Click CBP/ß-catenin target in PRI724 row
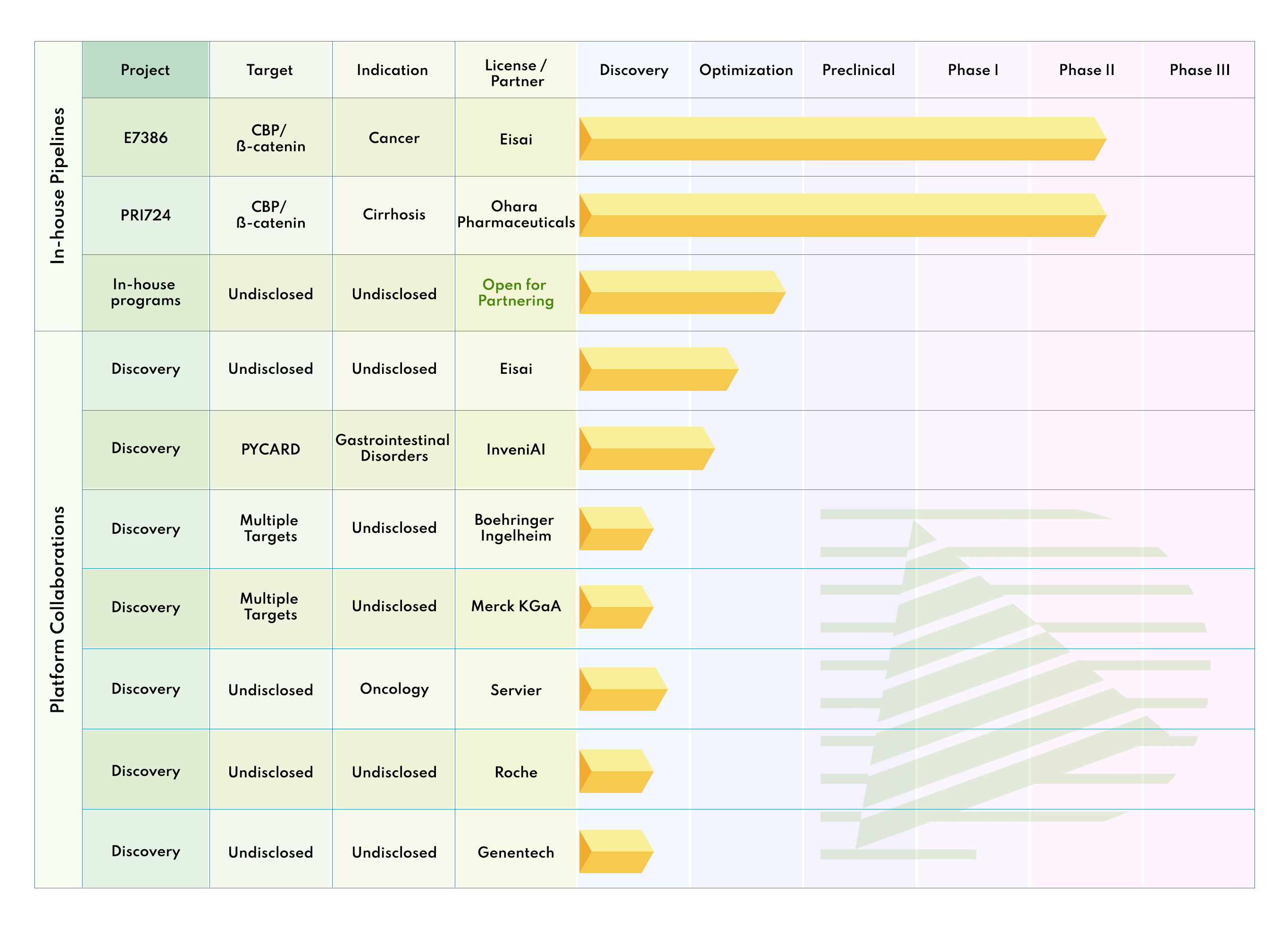This screenshot has width=1288, height=927. [x=270, y=214]
